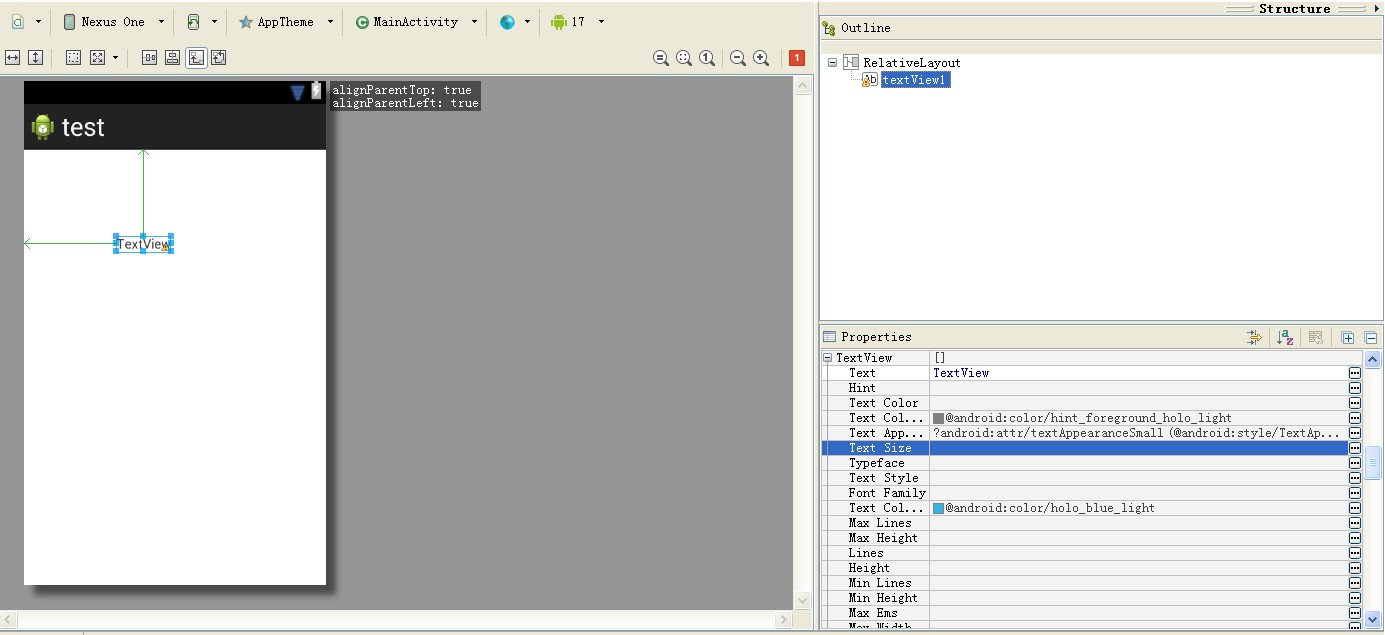
Task: Select textView1 in the Outline tree
Action: point(914,80)
